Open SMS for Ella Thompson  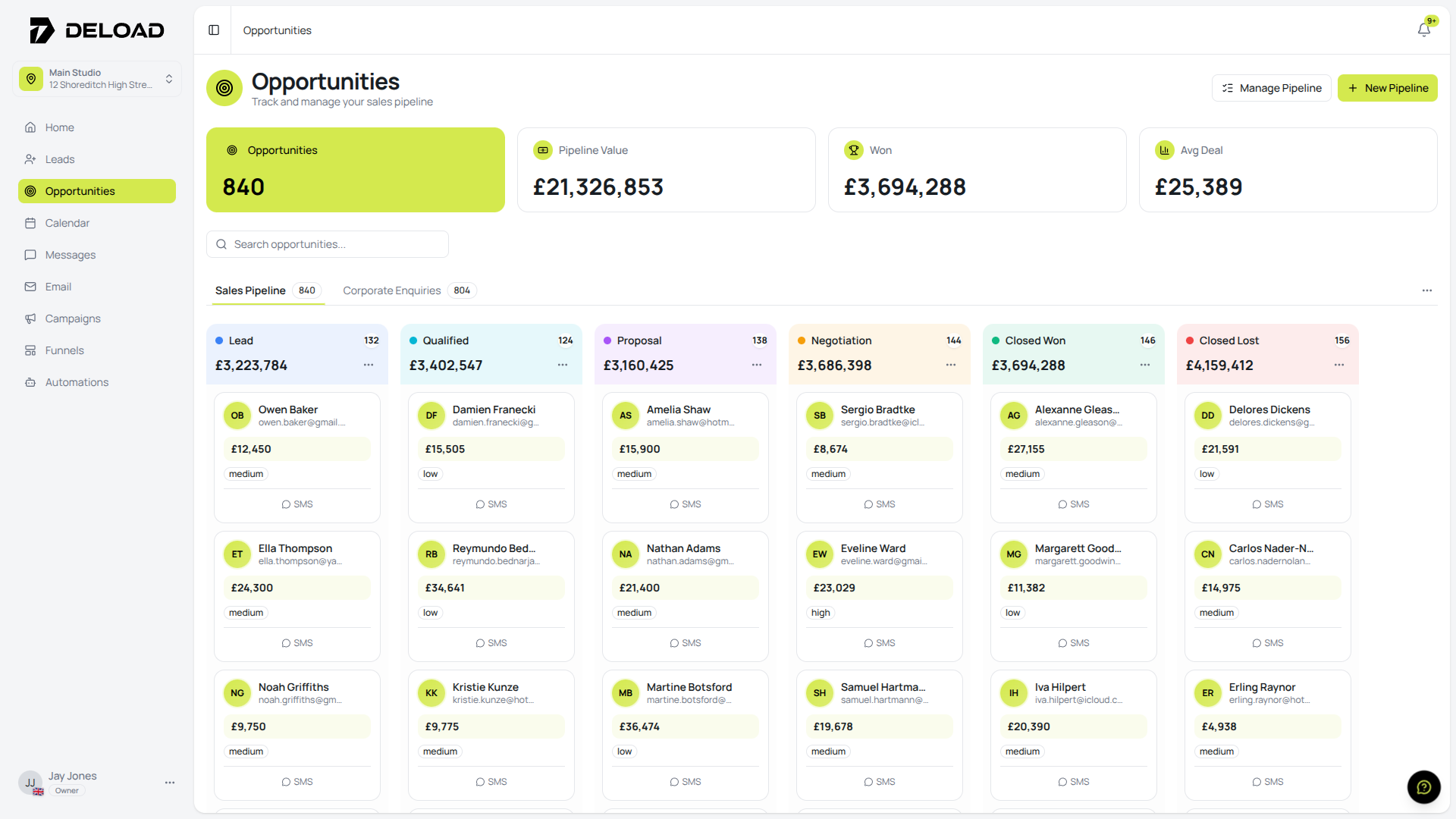tap(297, 643)
